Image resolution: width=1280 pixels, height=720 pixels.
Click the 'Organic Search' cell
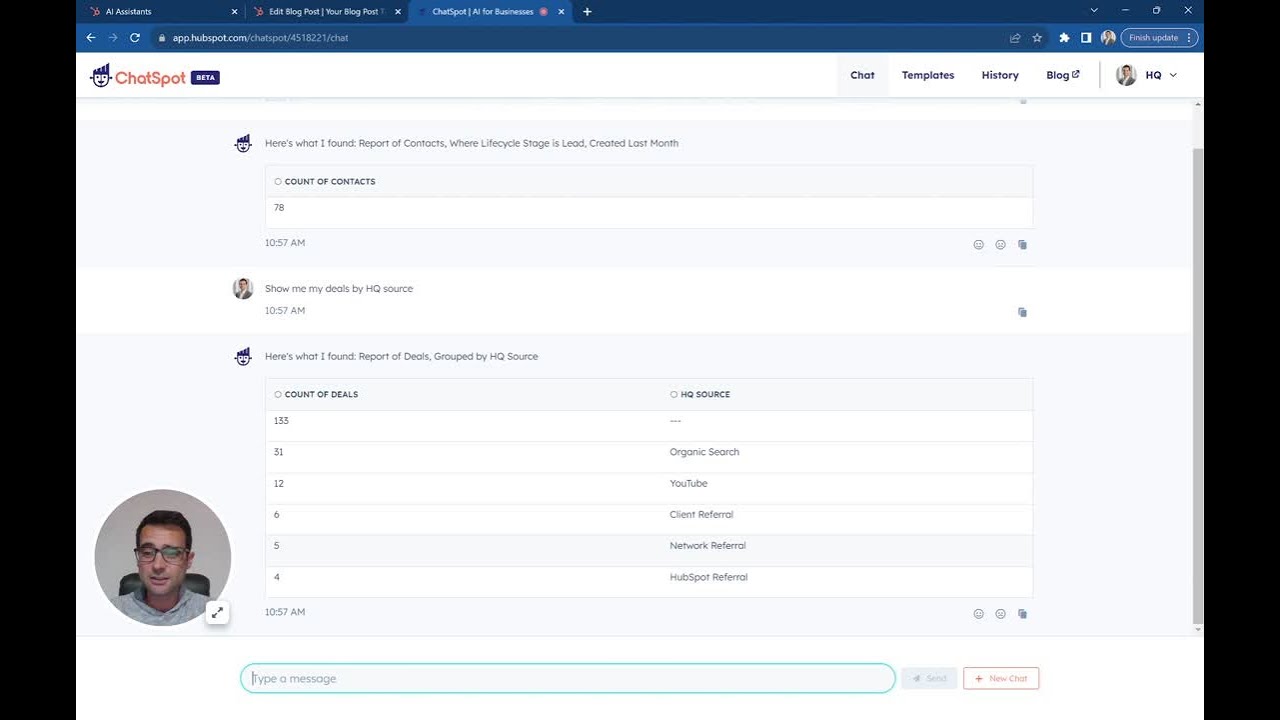pyautogui.click(x=704, y=452)
